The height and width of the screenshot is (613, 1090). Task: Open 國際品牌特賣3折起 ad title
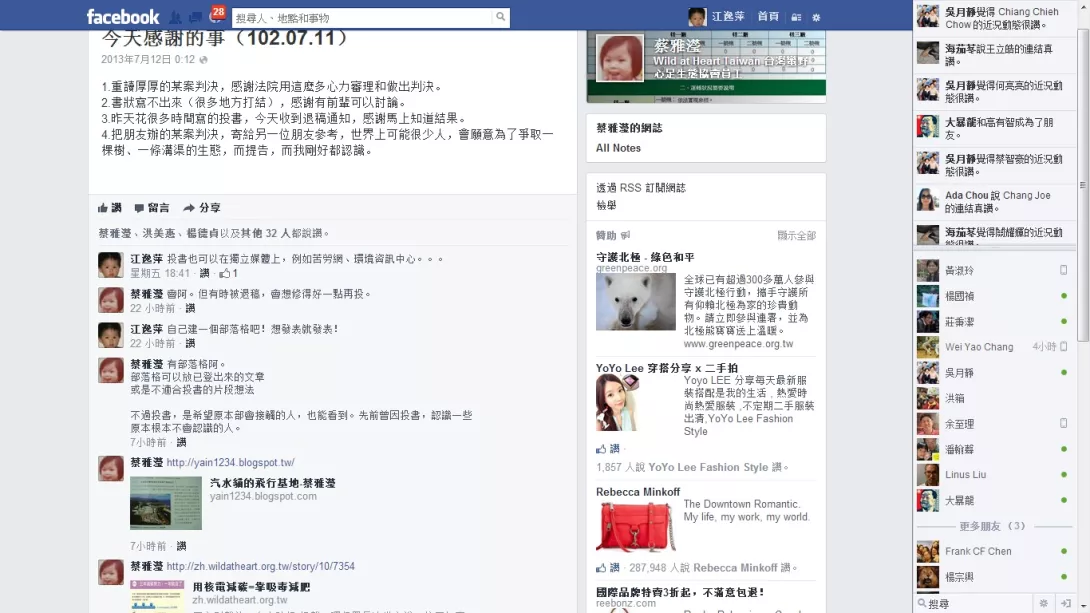pos(680,592)
